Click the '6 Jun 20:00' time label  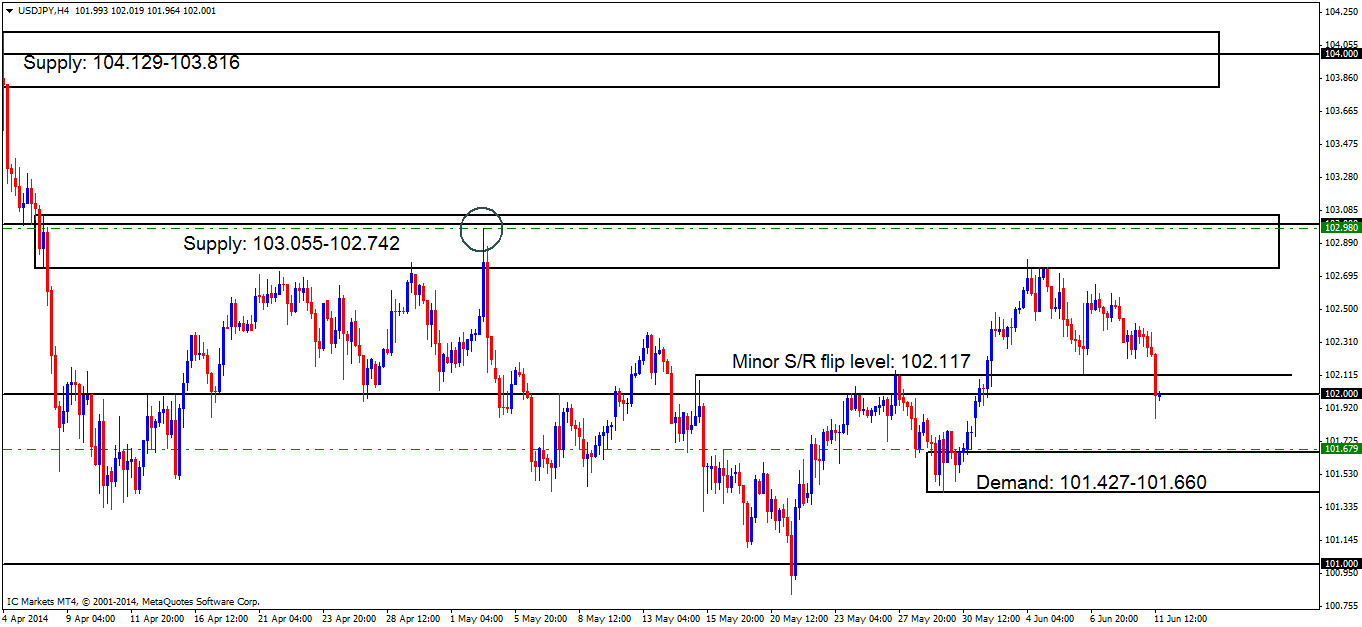click(1116, 619)
